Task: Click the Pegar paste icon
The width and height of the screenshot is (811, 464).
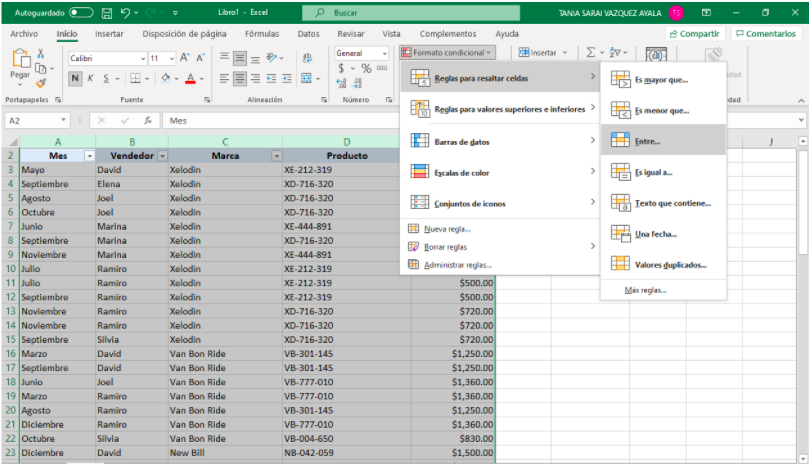Action: pos(20,59)
